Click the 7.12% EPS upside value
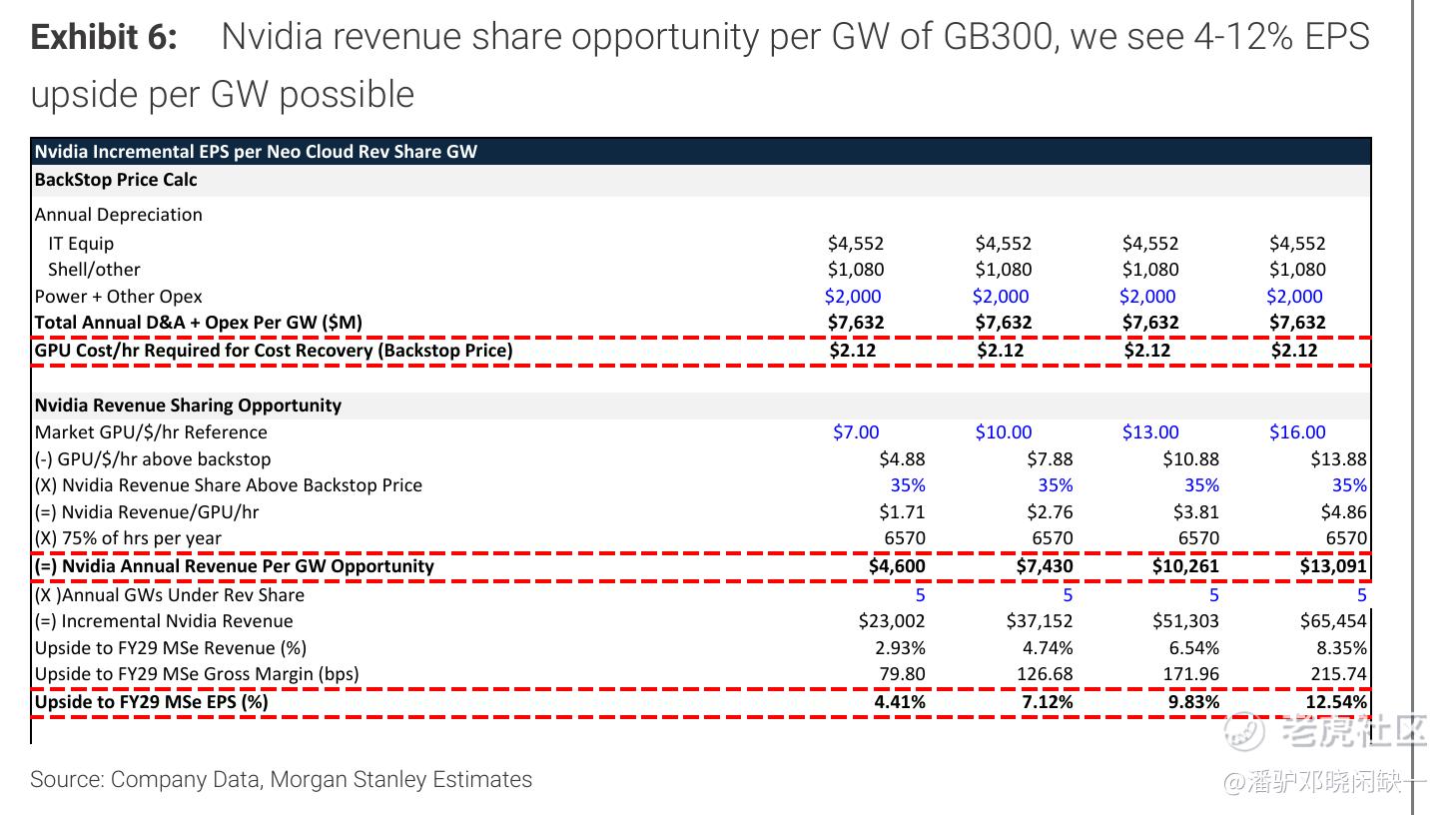The width and height of the screenshot is (1456, 815). tap(1048, 702)
